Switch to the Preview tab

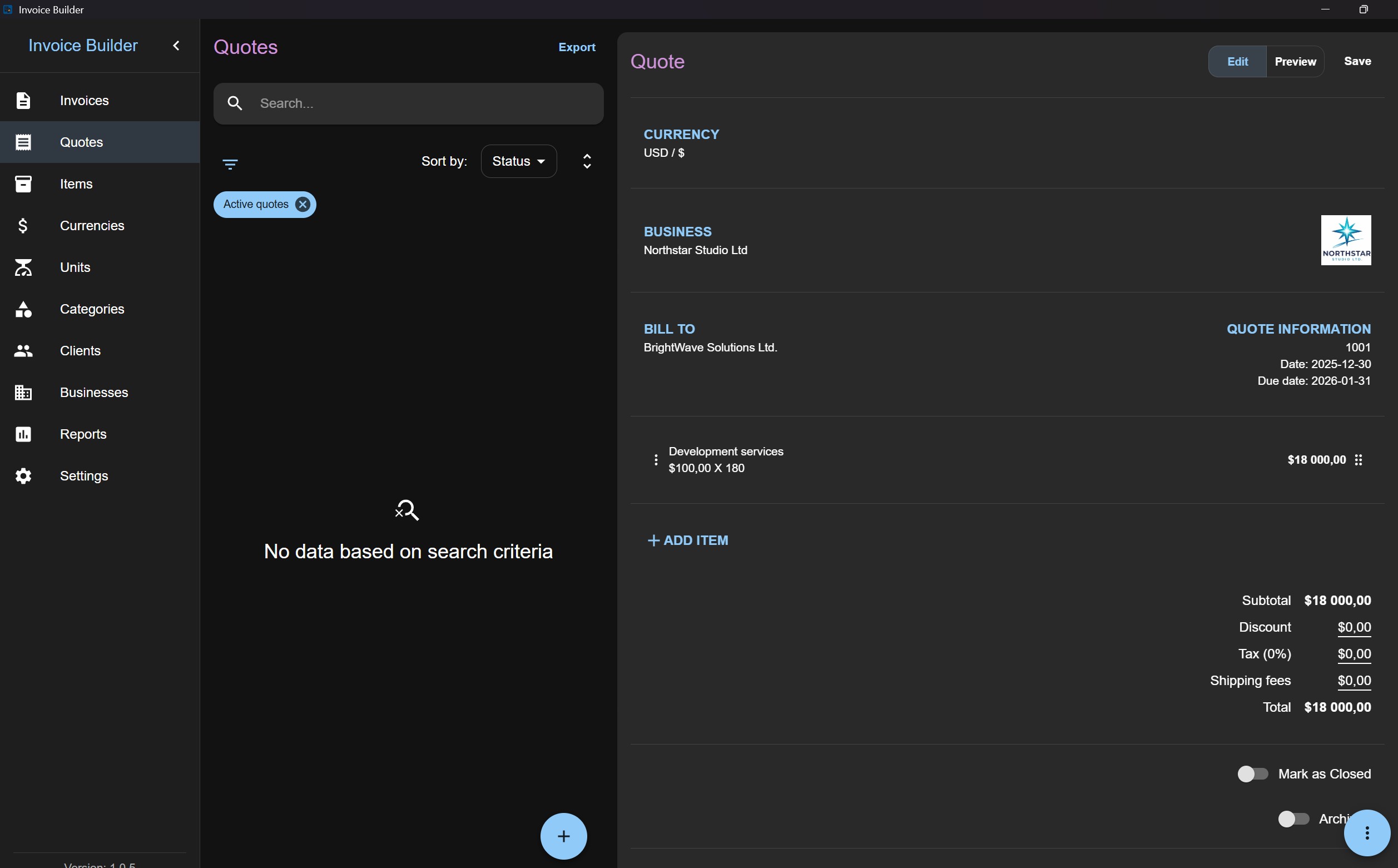1295,61
